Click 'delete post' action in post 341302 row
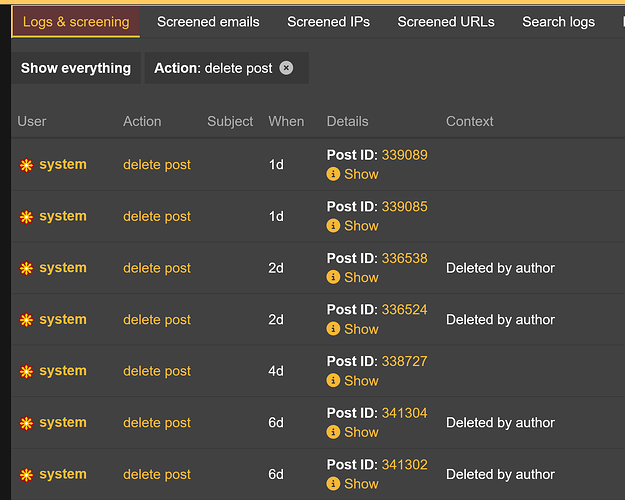This screenshot has width=625, height=500. point(157,474)
